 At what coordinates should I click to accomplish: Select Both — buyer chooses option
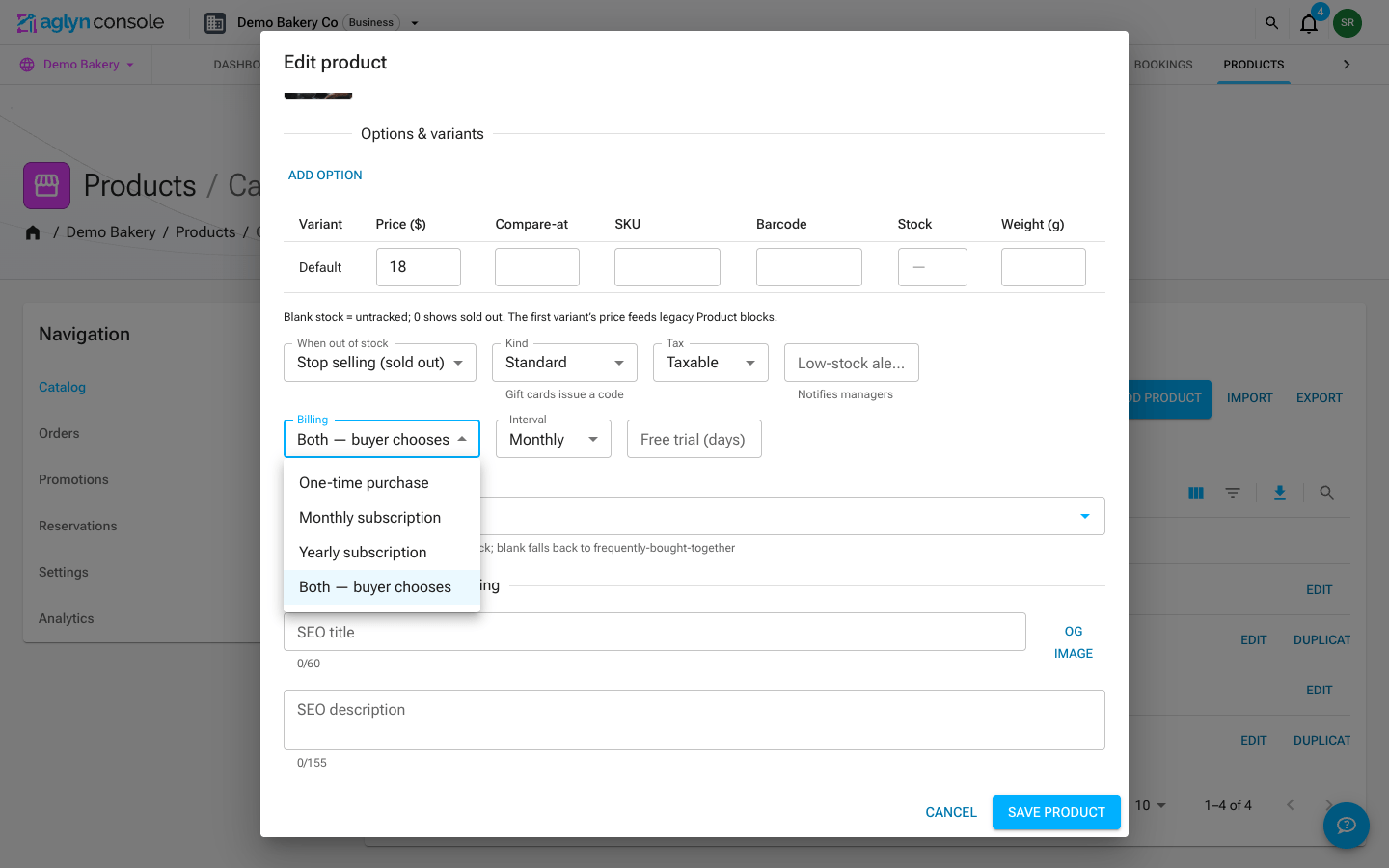coord(382,587)
